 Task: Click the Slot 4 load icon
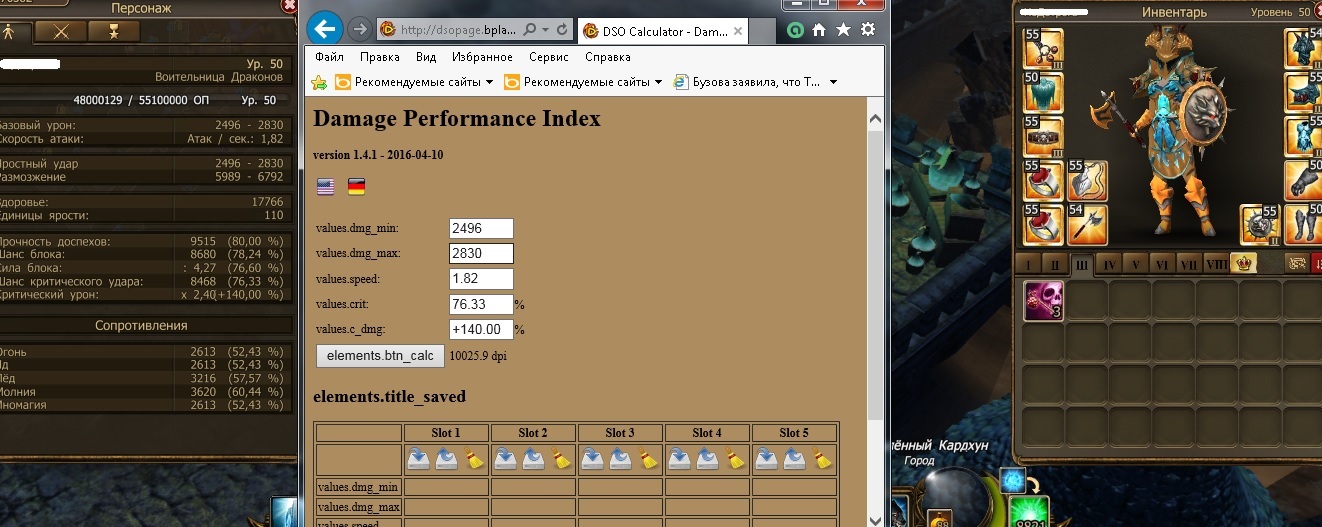[707, 460]
